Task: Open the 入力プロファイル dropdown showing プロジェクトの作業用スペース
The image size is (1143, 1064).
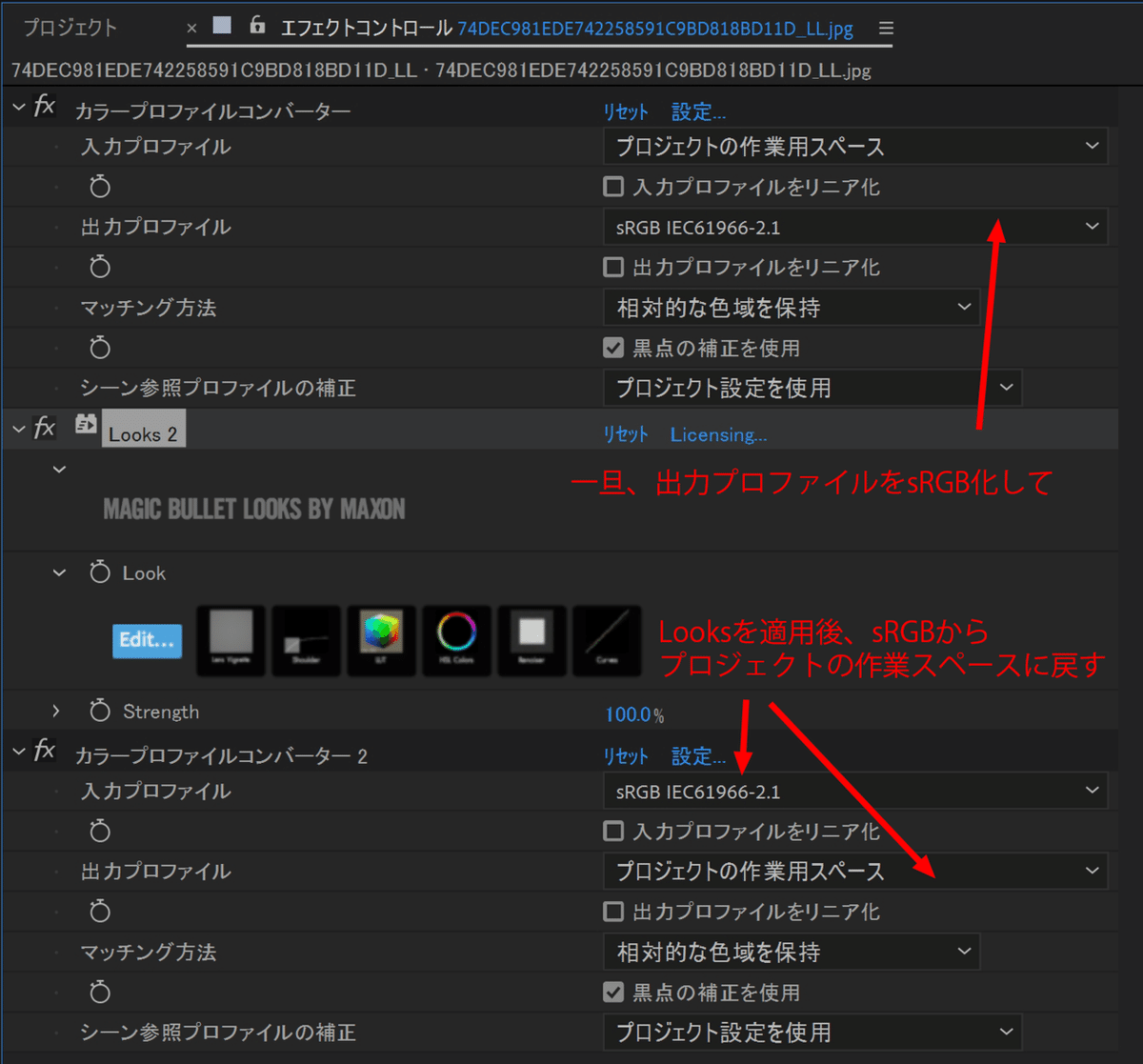Action: click(855, 147)
